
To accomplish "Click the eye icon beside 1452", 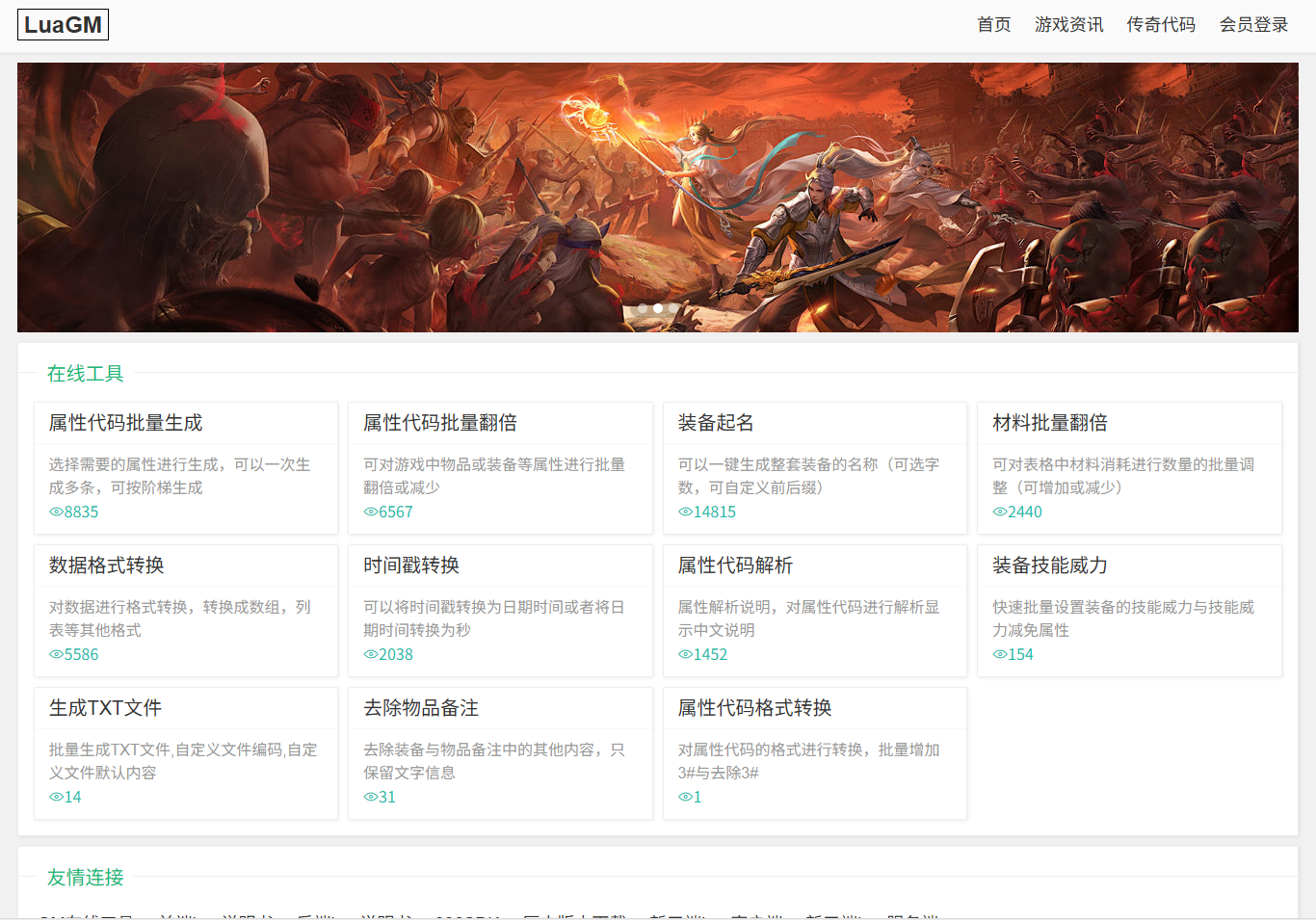I will pos(685,654).
